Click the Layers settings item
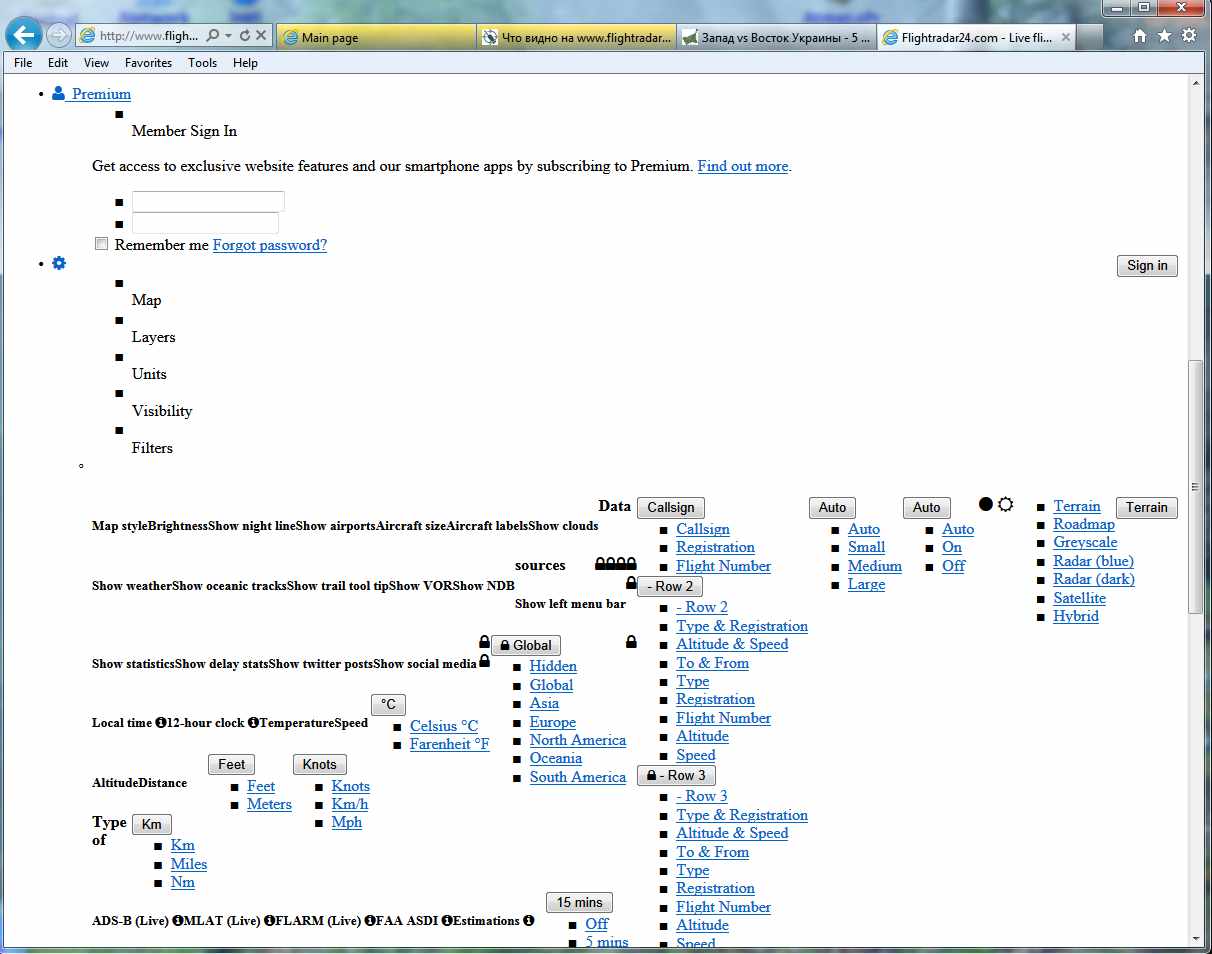Viewport: 1212px width, 954px height. 154,337
